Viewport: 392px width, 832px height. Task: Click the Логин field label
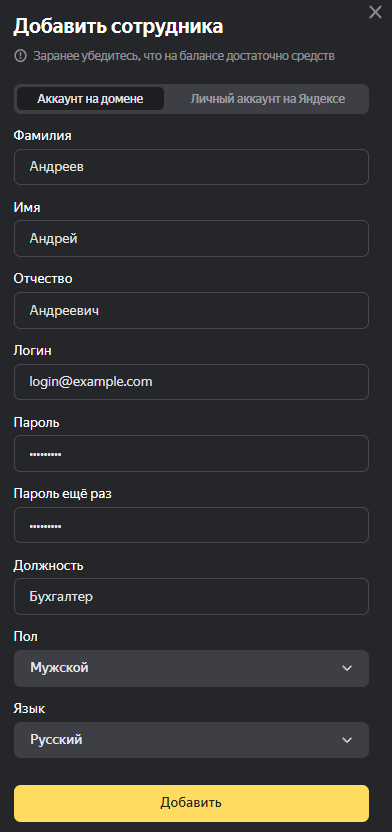[32, 351]
